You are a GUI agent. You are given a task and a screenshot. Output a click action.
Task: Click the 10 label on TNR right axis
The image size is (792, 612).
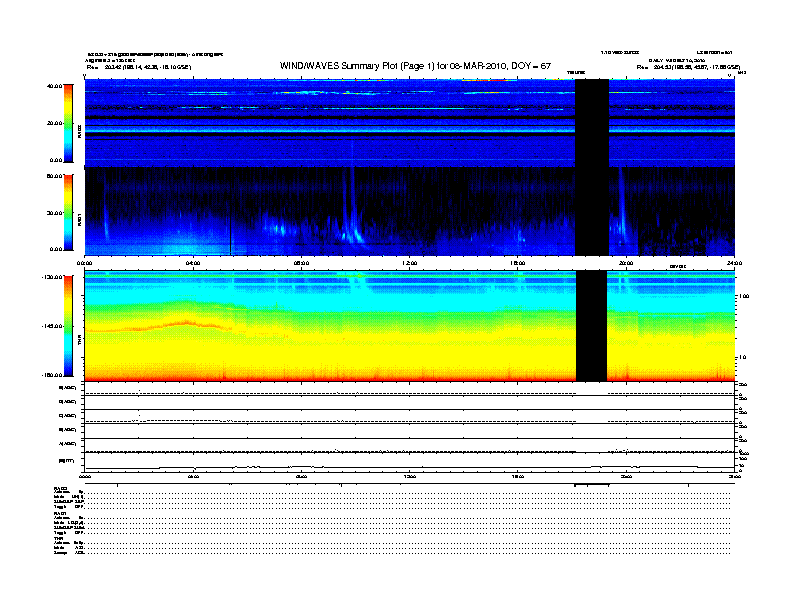coord(742,358)
